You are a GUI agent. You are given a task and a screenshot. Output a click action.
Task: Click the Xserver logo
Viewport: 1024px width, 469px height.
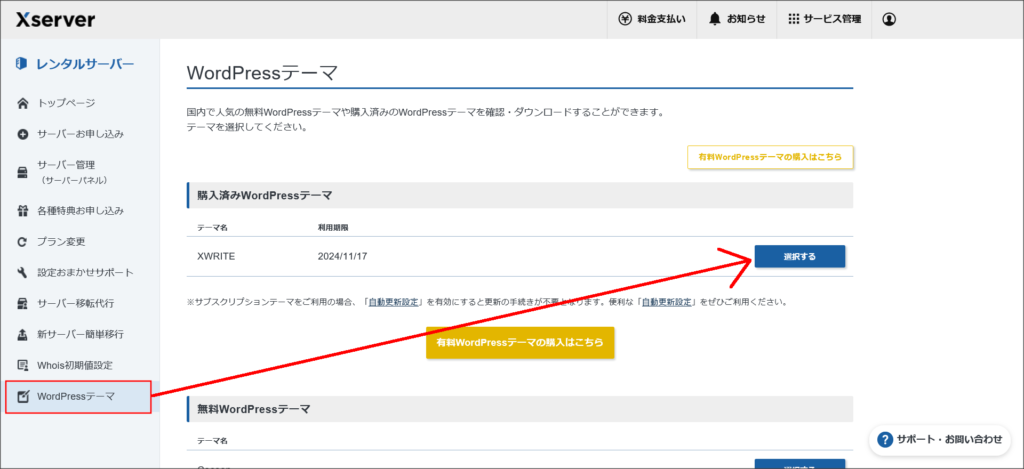[x=56, y=20]
